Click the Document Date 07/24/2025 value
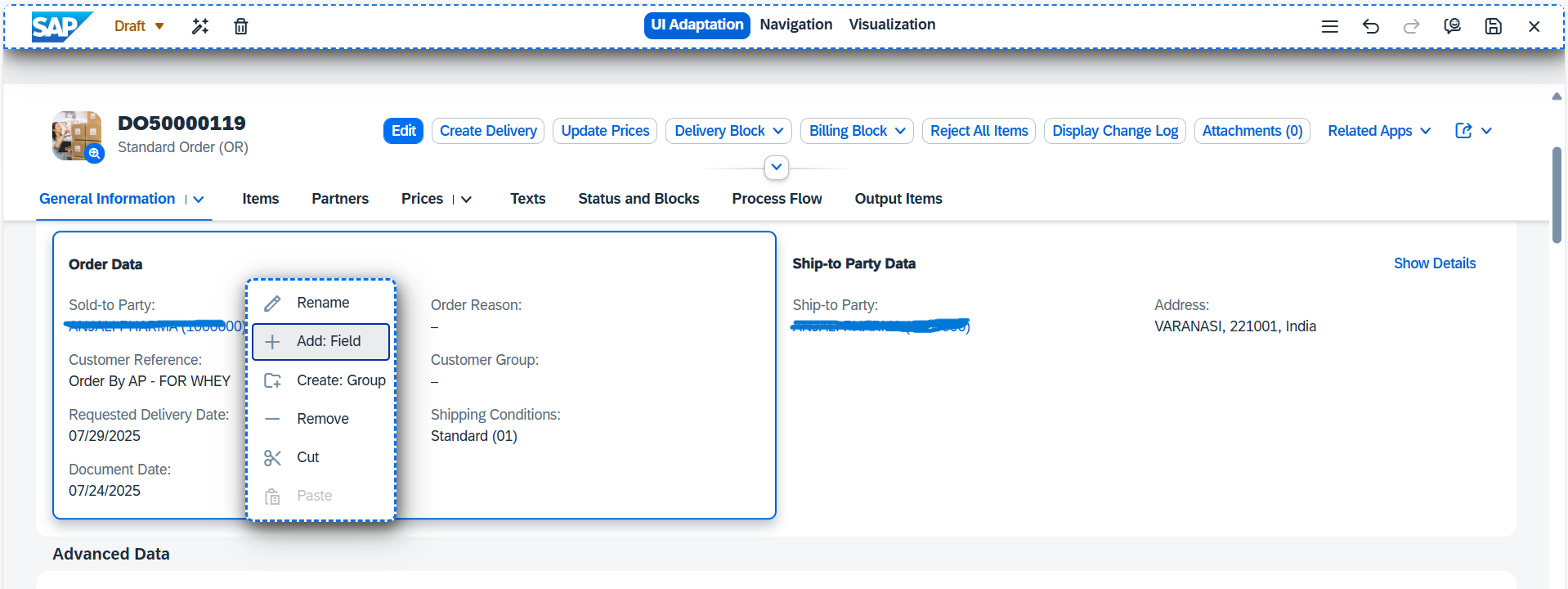The width and height of the screenshot is (1568, 589). (105, 491)
